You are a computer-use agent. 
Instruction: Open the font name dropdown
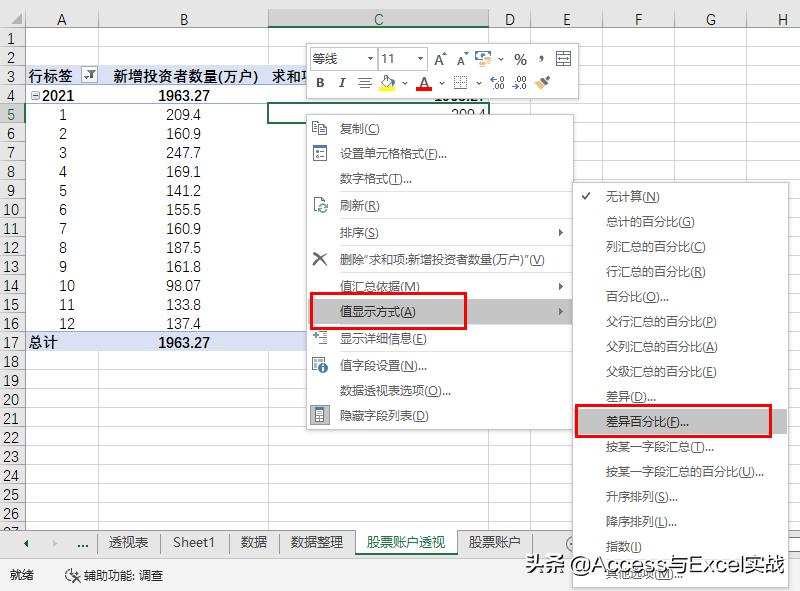[370, 57]
